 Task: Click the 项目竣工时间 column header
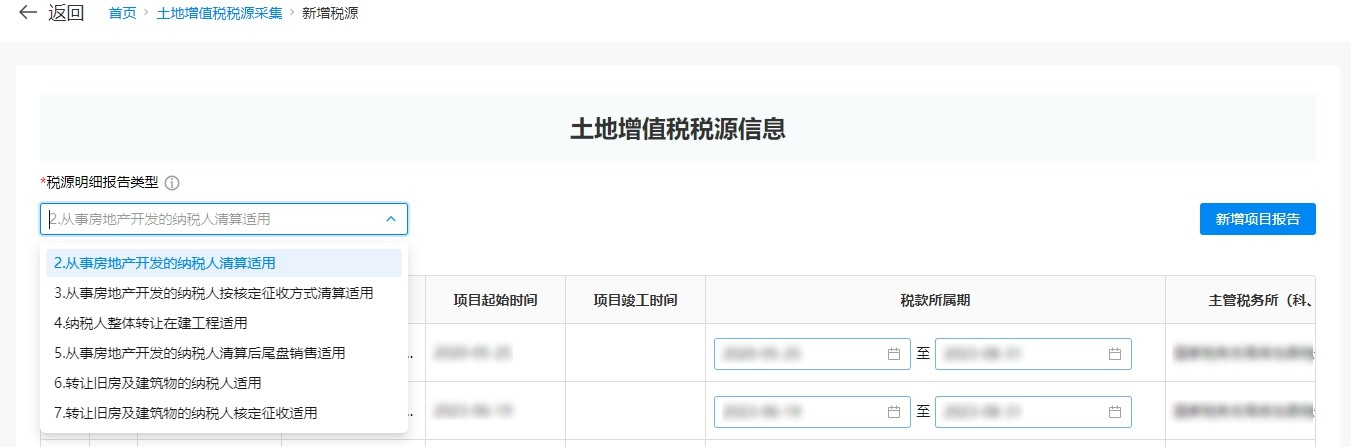[635, 300]
